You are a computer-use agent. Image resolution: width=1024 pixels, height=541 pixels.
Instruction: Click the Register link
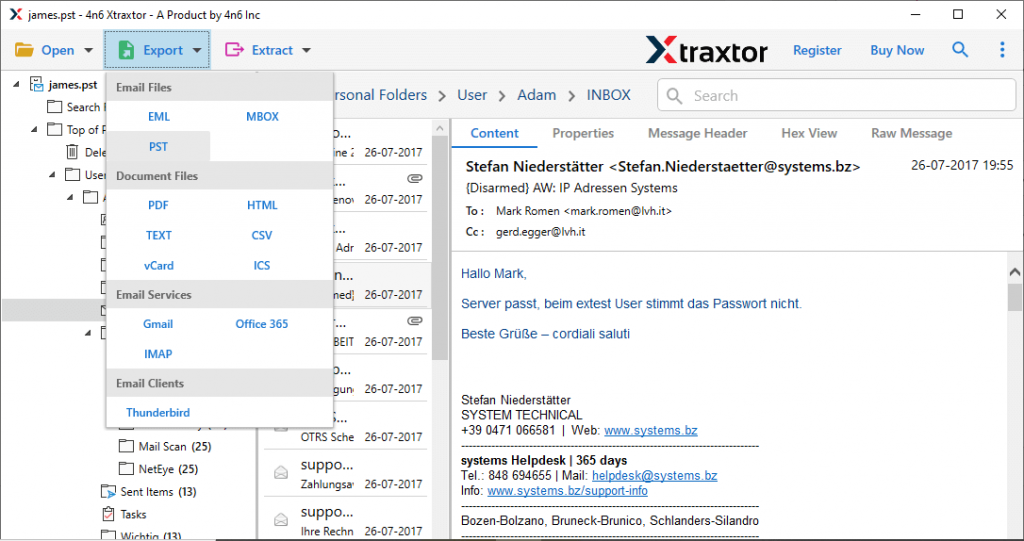(817, 50)
